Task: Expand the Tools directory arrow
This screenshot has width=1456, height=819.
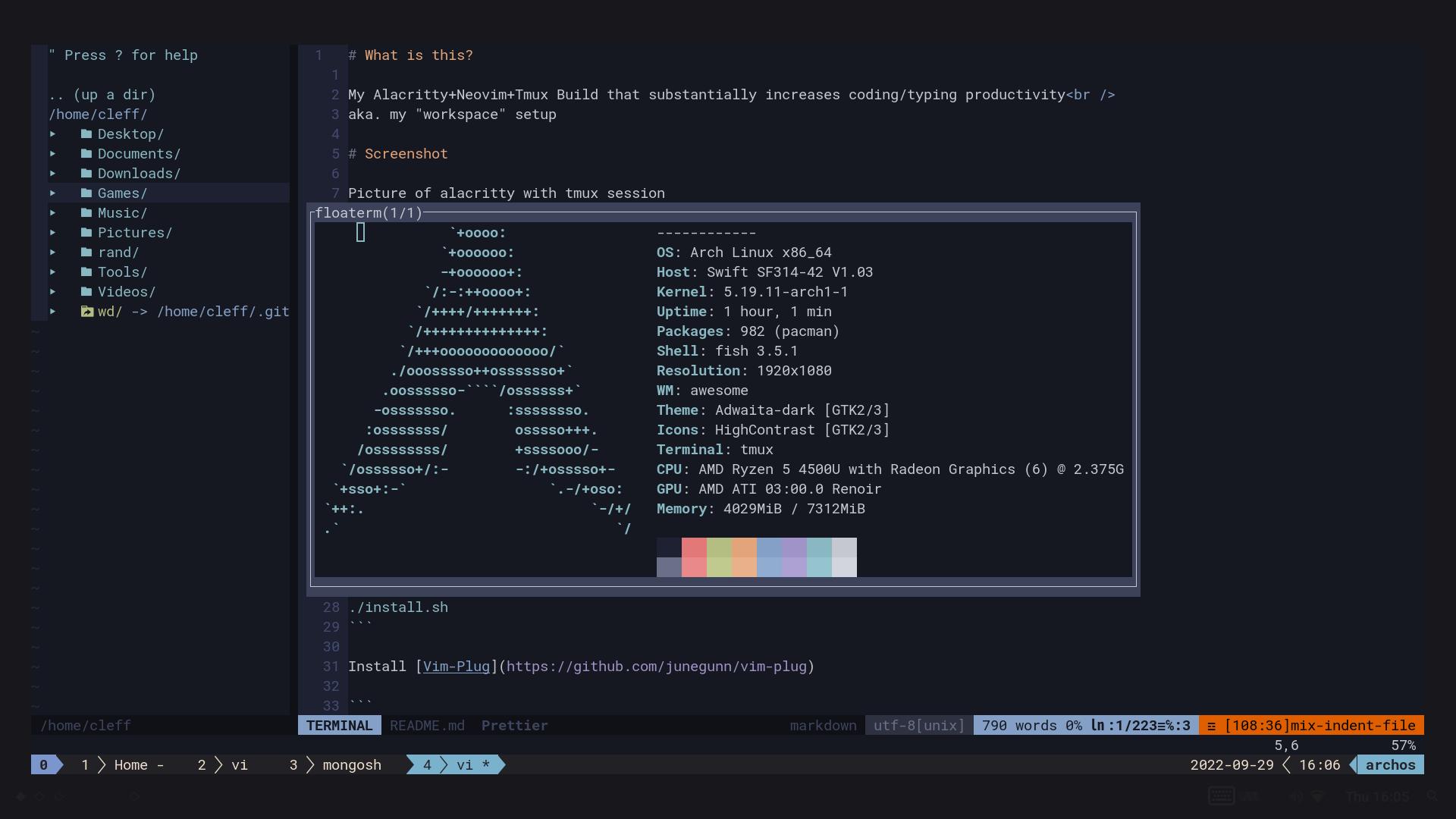Action: [x=53, y=272]
